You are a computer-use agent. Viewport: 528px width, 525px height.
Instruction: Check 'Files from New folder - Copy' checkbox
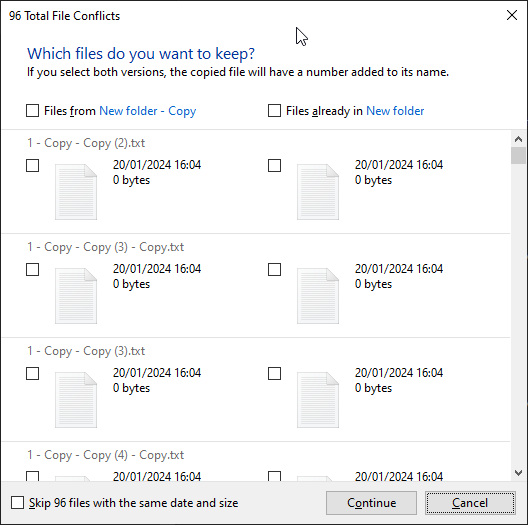(x=32, y=110)
